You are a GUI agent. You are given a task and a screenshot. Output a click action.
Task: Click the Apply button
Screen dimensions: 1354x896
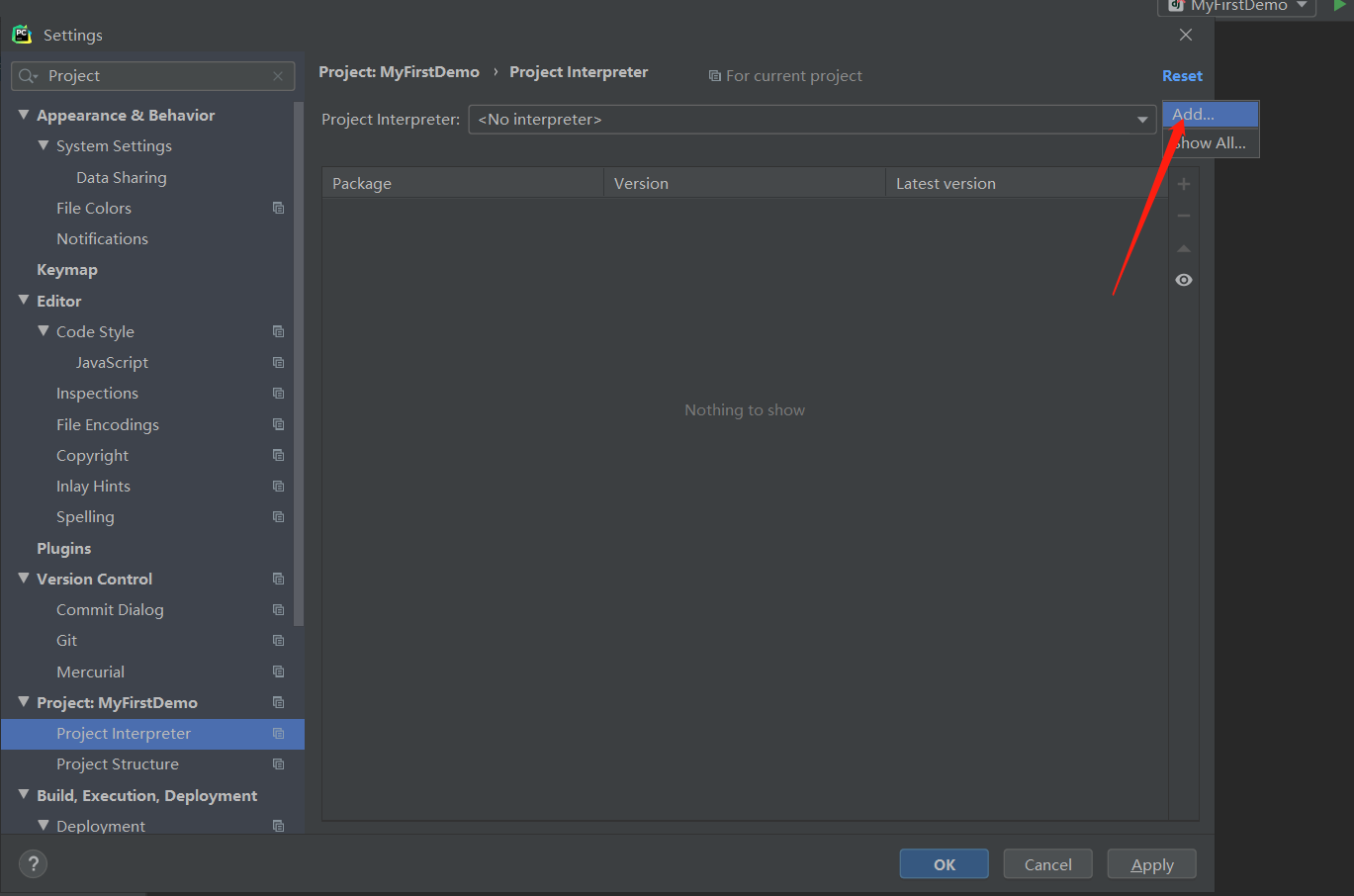tap(1152, 864)
